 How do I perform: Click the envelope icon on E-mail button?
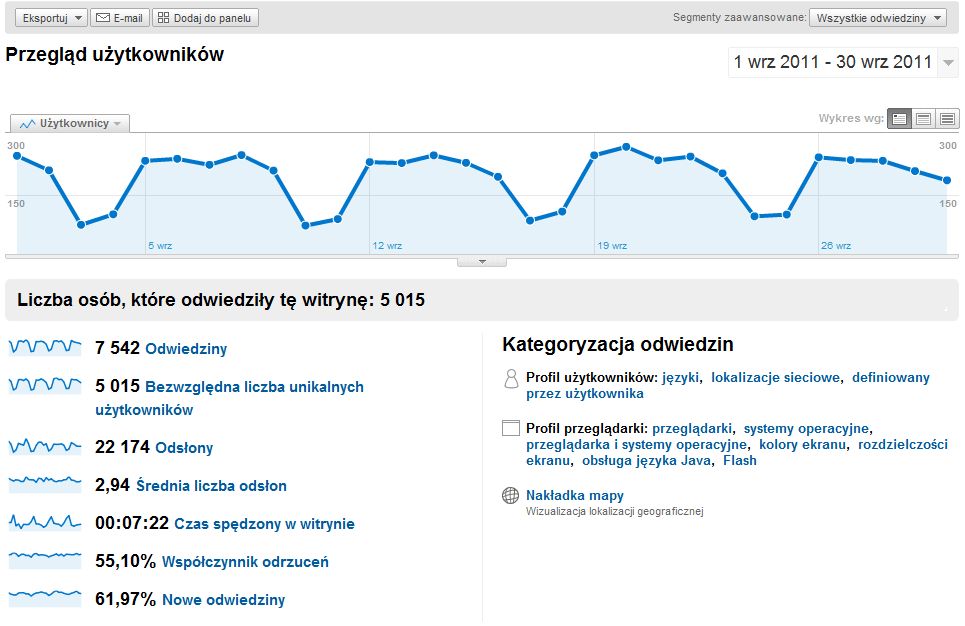[x=103, y=18]
